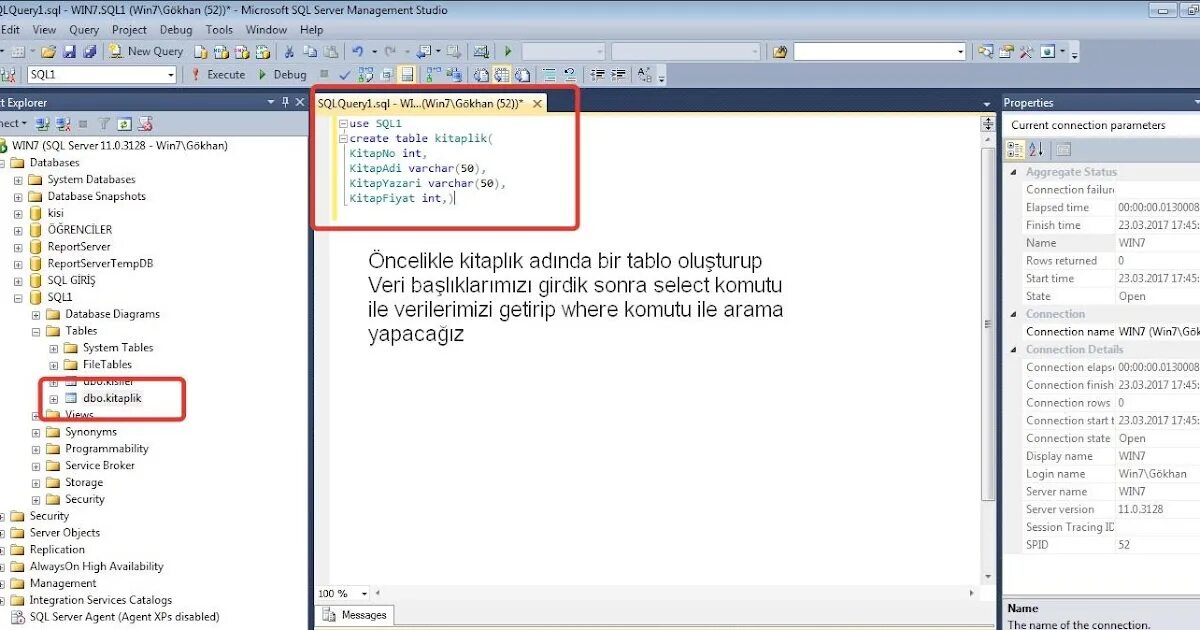The width and height of the screenshot is (1200, 630).
Task: Open the Query menu
Action: pyautogui.click(x=84, y=30)
